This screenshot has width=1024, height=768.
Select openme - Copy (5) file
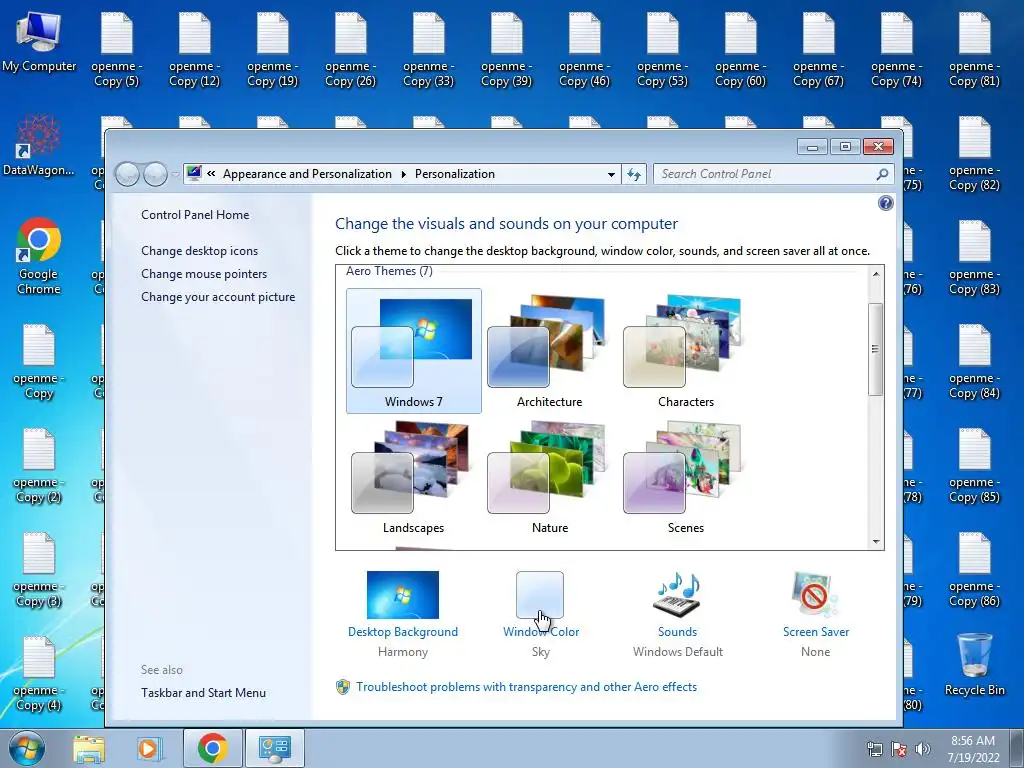(x=116, y=50)
